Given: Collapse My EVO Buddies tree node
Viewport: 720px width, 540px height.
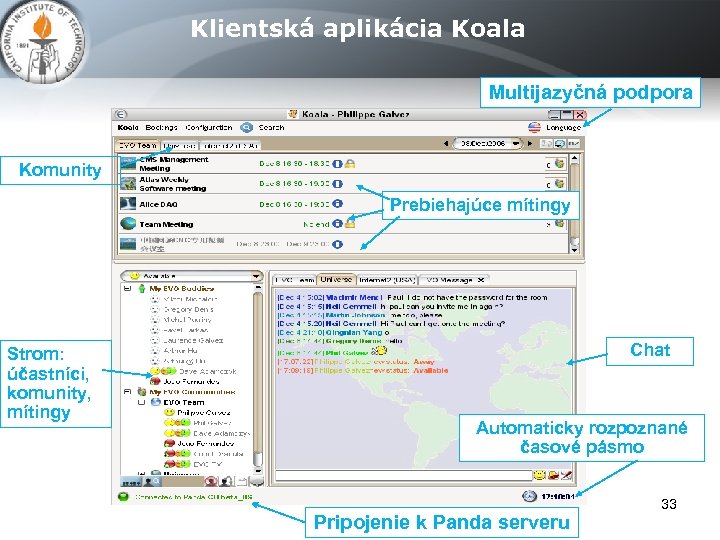Looking at the screenshot, I should point(127,288).
